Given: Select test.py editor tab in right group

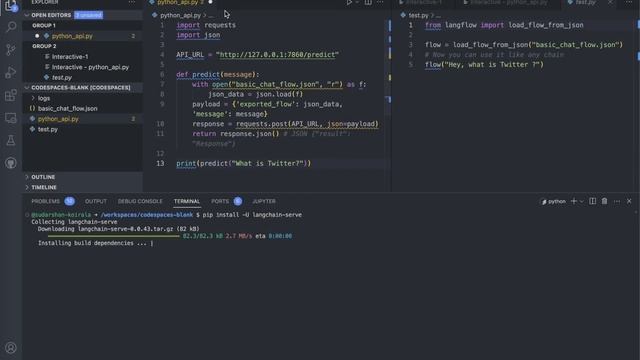Looking at the screenshot, I should (x=585, y=2).
